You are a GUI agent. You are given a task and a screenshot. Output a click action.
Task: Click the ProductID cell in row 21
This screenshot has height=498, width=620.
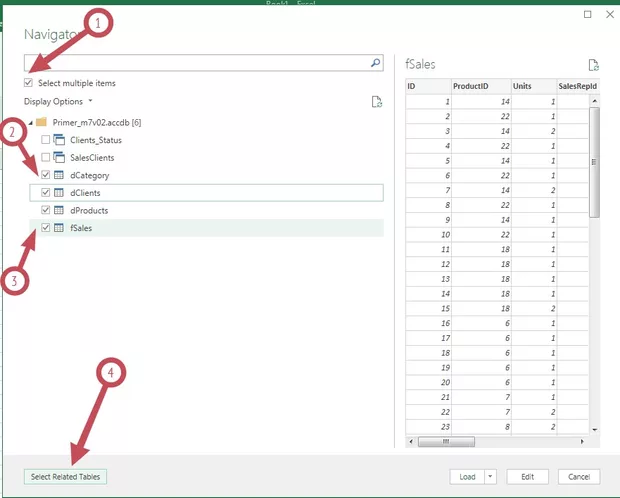click(481, 397)
